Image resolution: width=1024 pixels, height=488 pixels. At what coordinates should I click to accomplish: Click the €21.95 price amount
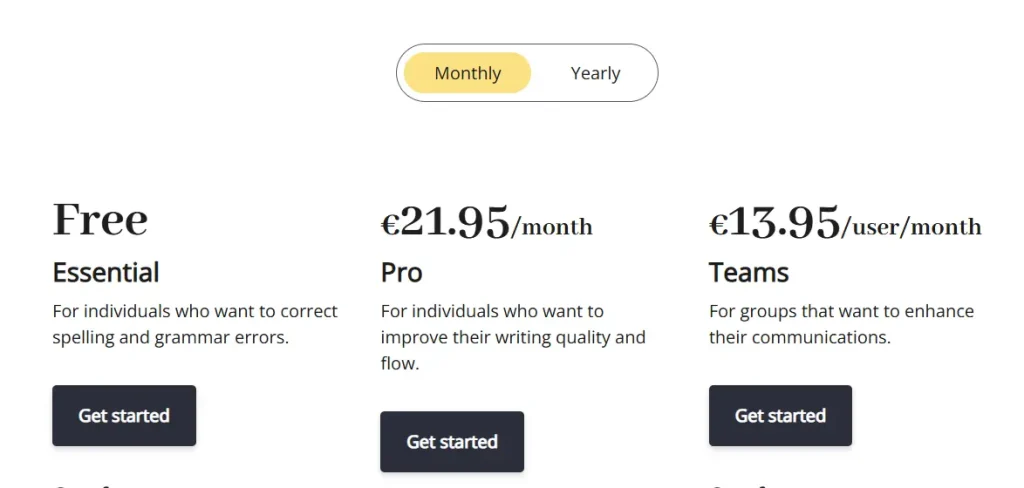tap(445, 222)
